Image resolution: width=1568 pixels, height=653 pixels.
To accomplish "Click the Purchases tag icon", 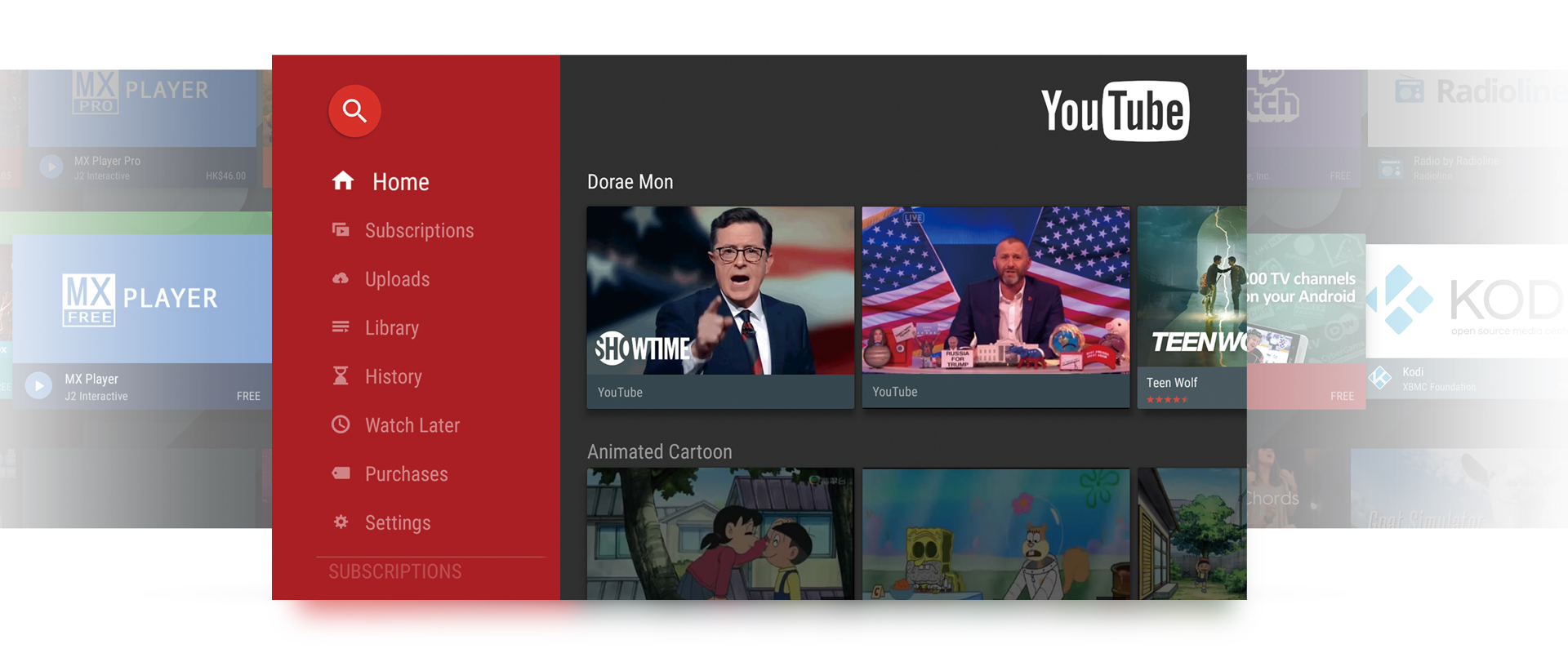I will [341, 473].
